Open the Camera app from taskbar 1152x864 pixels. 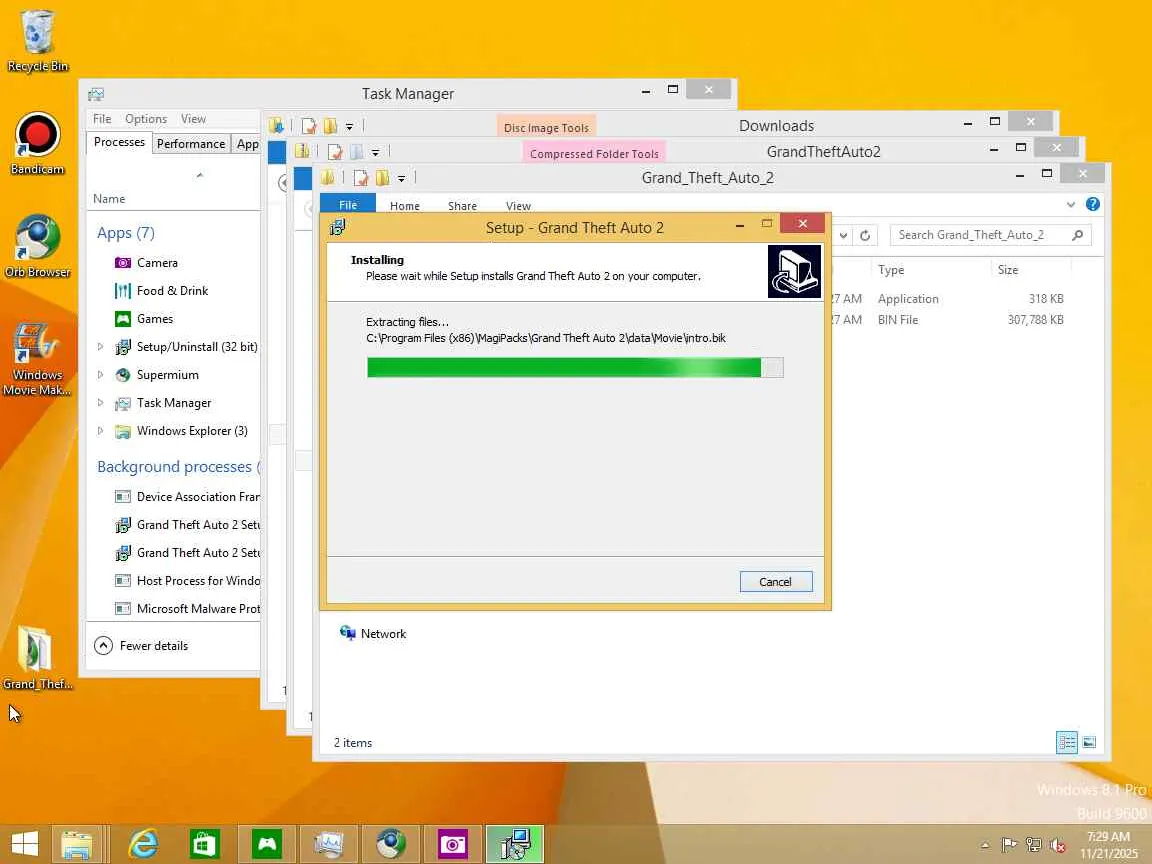point(452,844)
